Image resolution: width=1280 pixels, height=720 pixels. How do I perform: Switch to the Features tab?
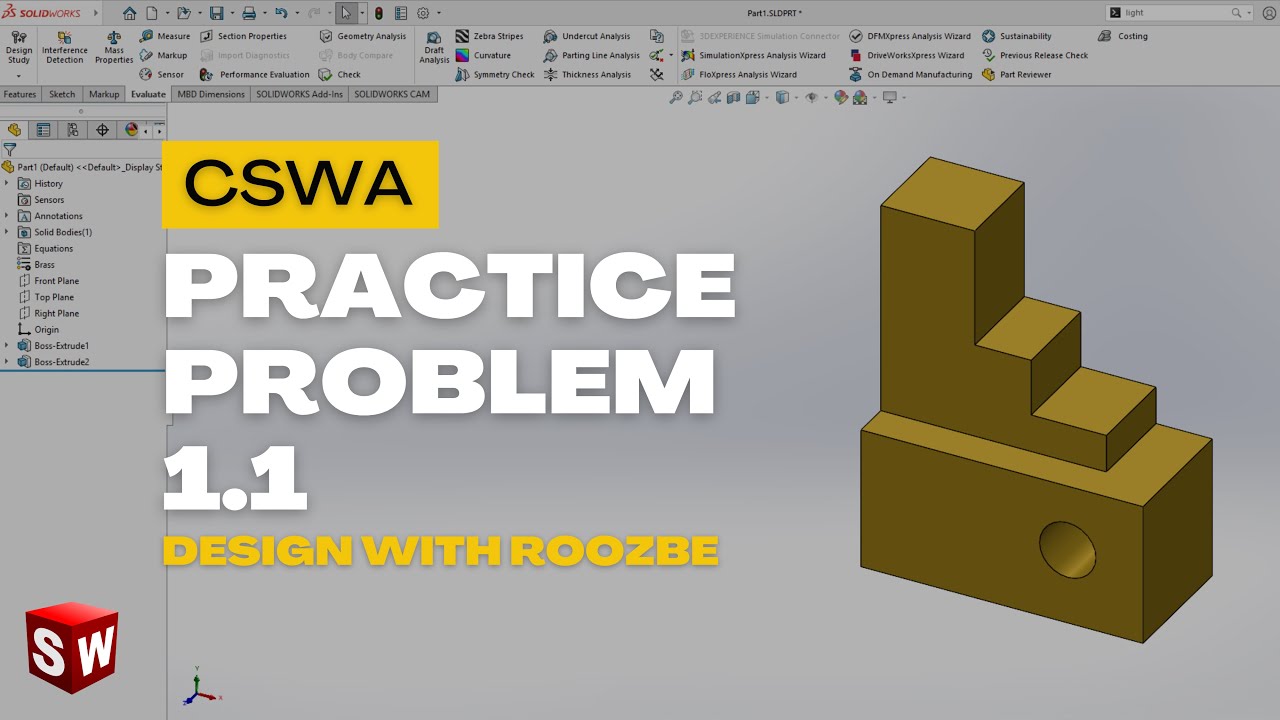tap(20, 94)
